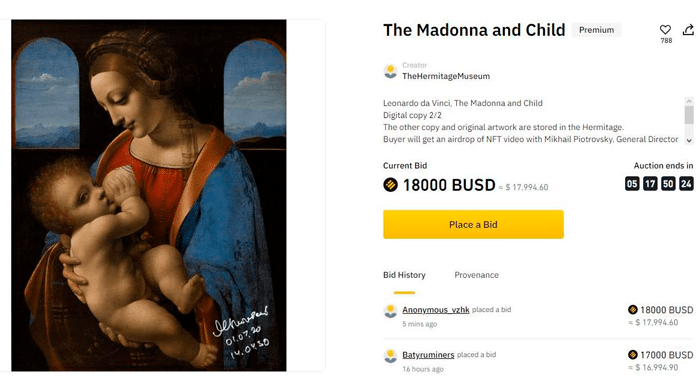This screenshot has width=700, height=382.
Task: Open the Batyruminers profile link
Action: 428,355
